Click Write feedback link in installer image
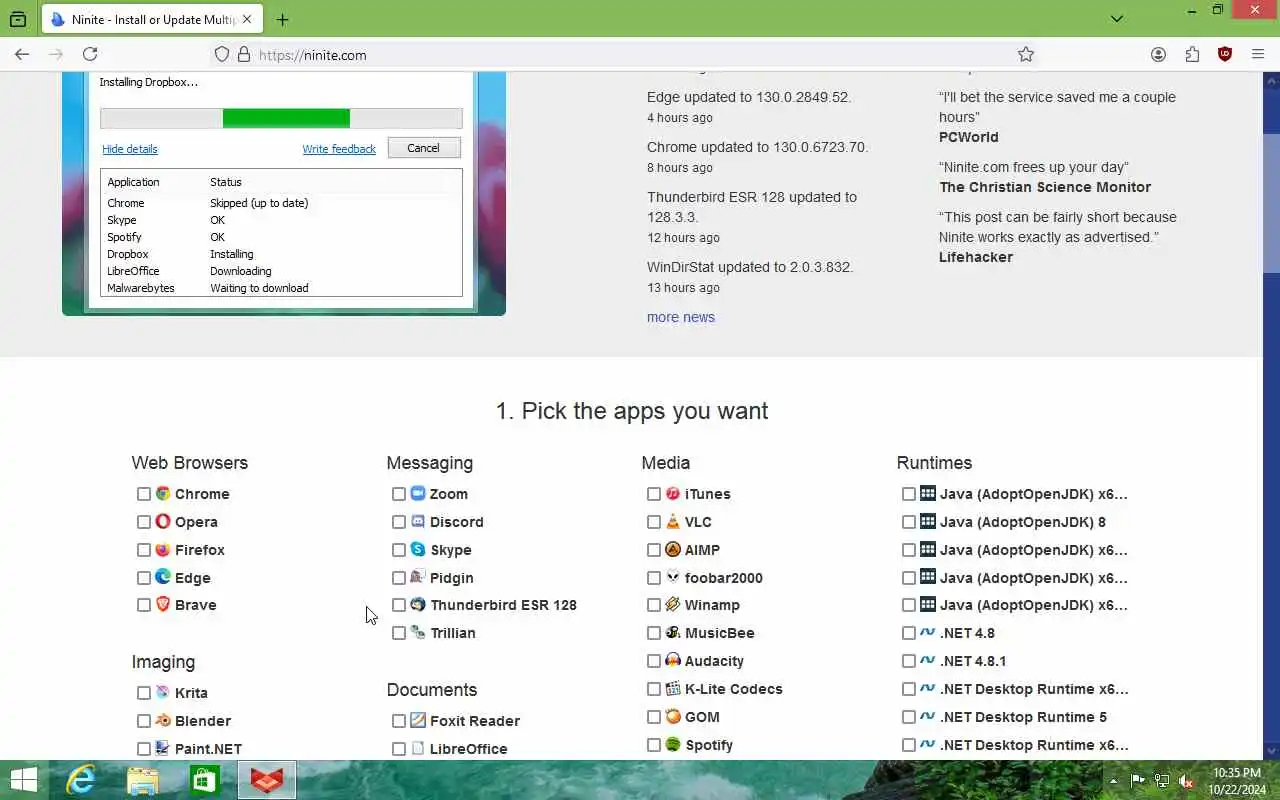Screen dimensions: 1280x800 [339, 149]
